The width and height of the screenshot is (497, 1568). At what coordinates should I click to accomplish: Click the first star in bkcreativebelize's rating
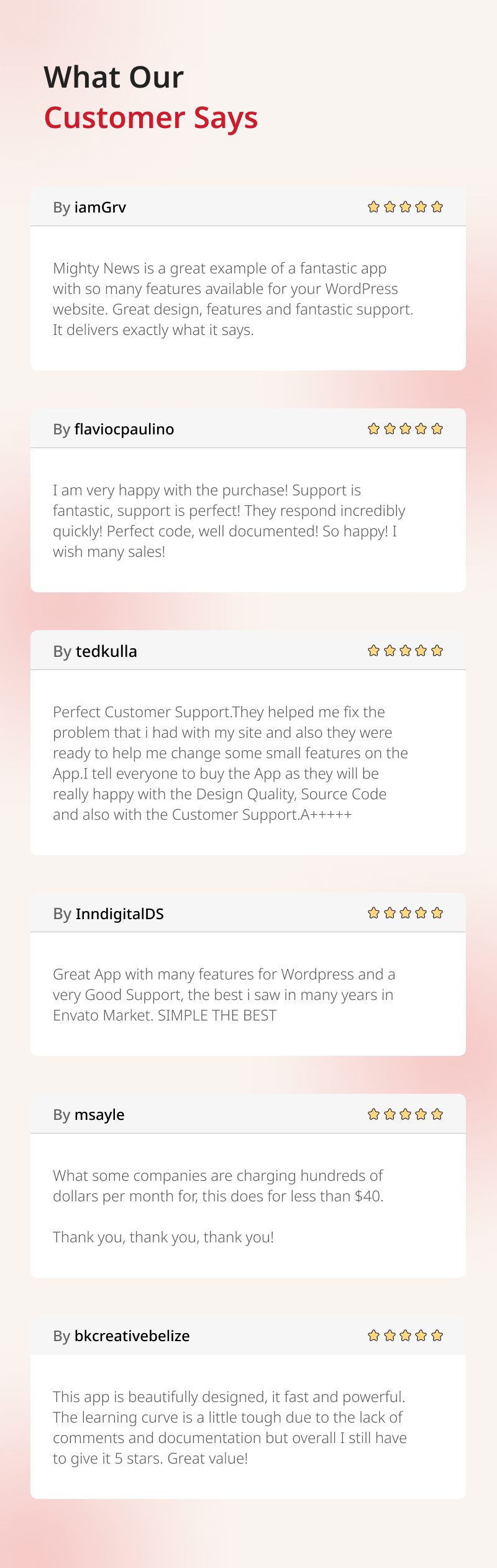(x=373, y=1336)
